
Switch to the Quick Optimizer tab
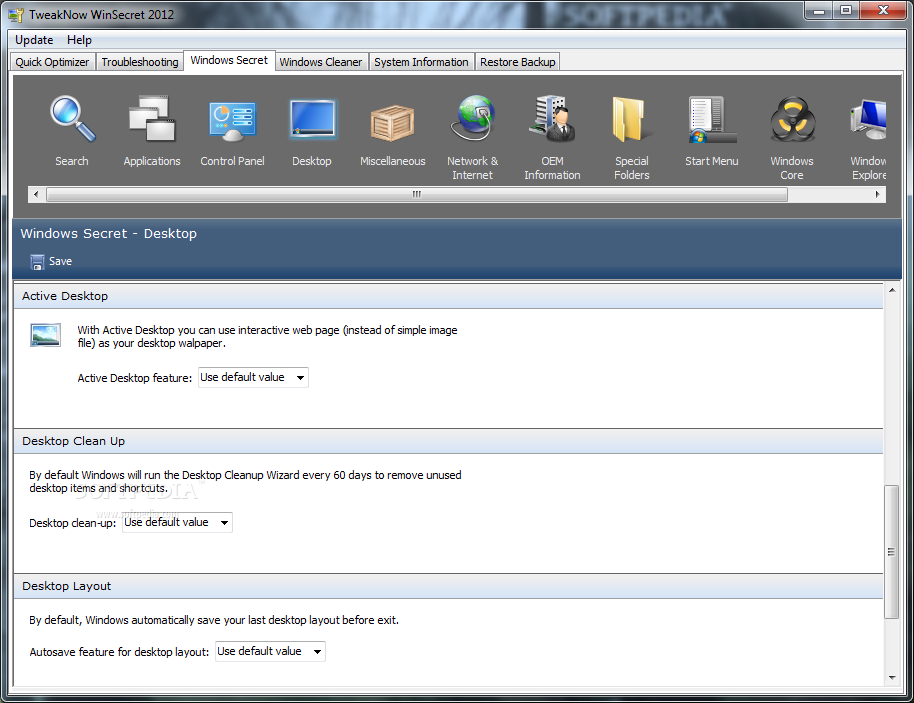(52, 62)
